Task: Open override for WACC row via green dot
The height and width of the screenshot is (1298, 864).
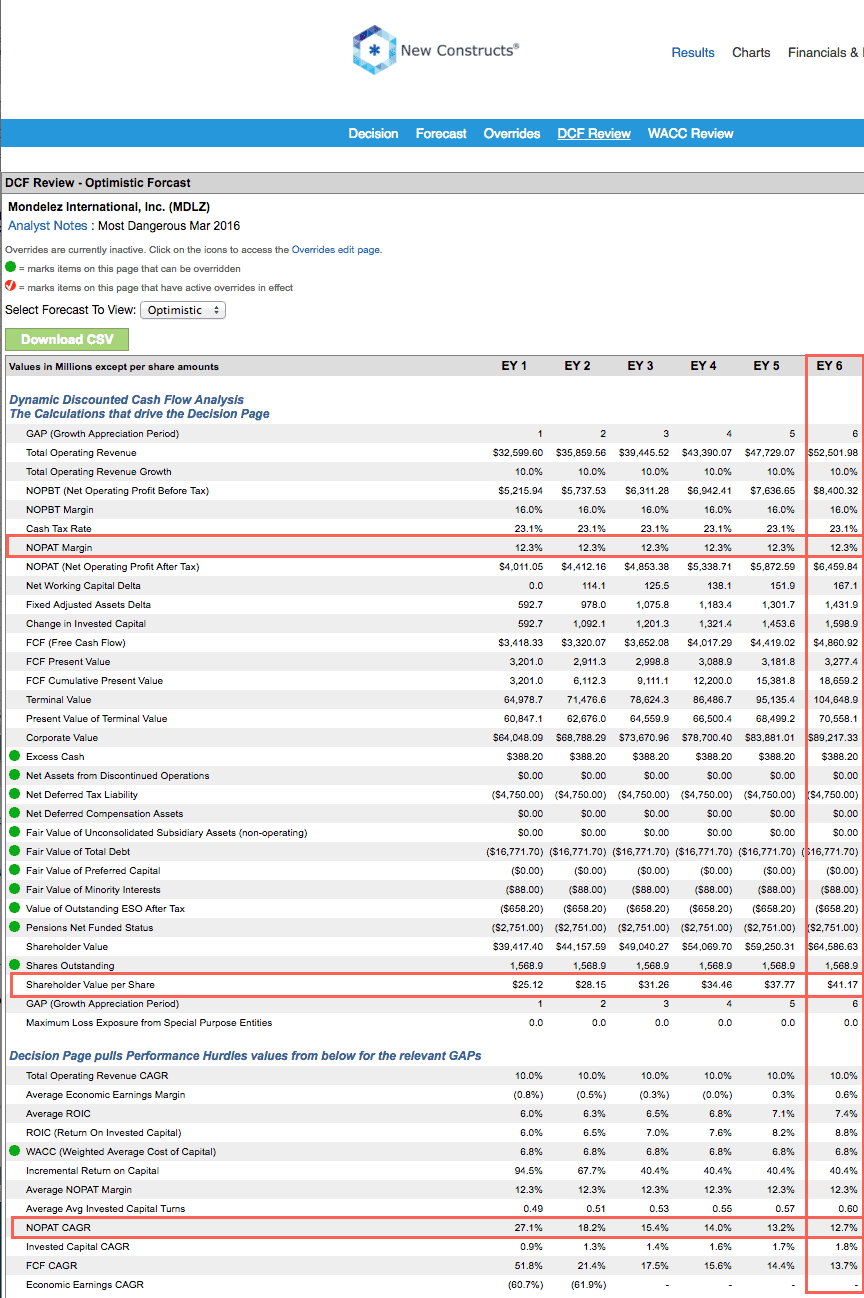Action: (x=14, y=1151)
